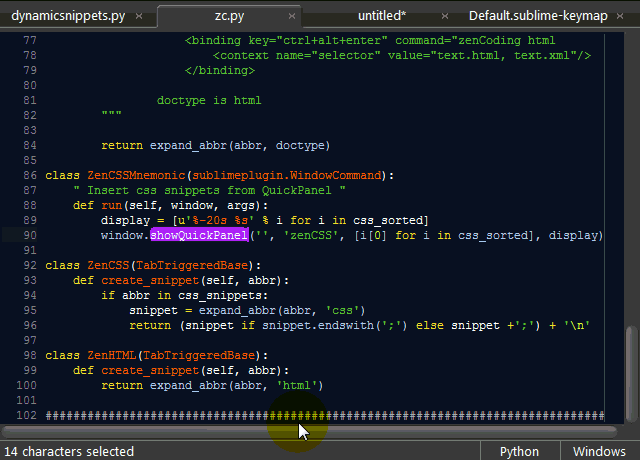Close the dynamicsnippets.py tab
Viewport: 640px width, 460px height.
[x=137, y=17]
